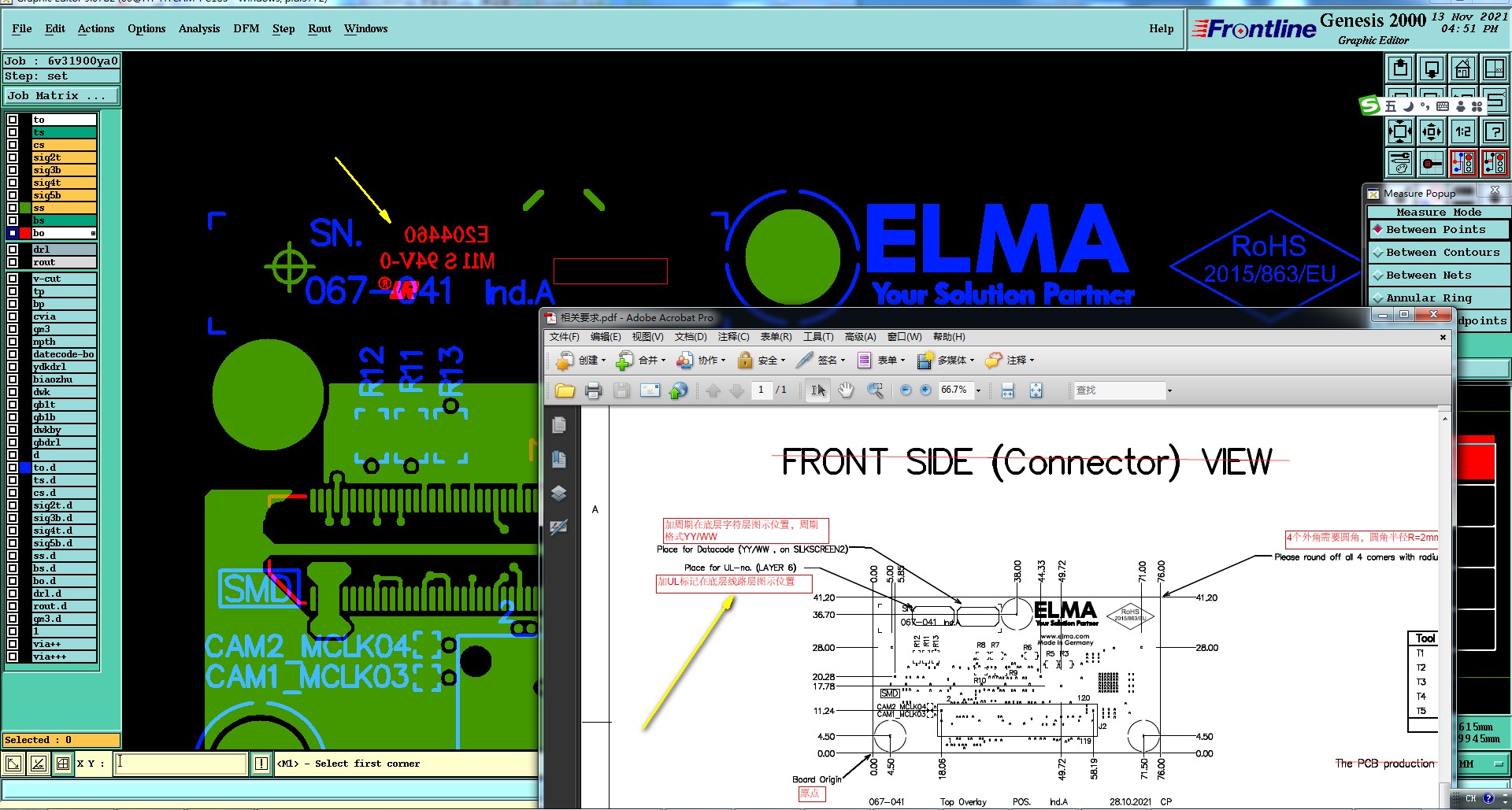Click the Fit Width icon in Acrobat
The width and height of the screenshot is (1512, 810).
click(x=1007, y=390)
